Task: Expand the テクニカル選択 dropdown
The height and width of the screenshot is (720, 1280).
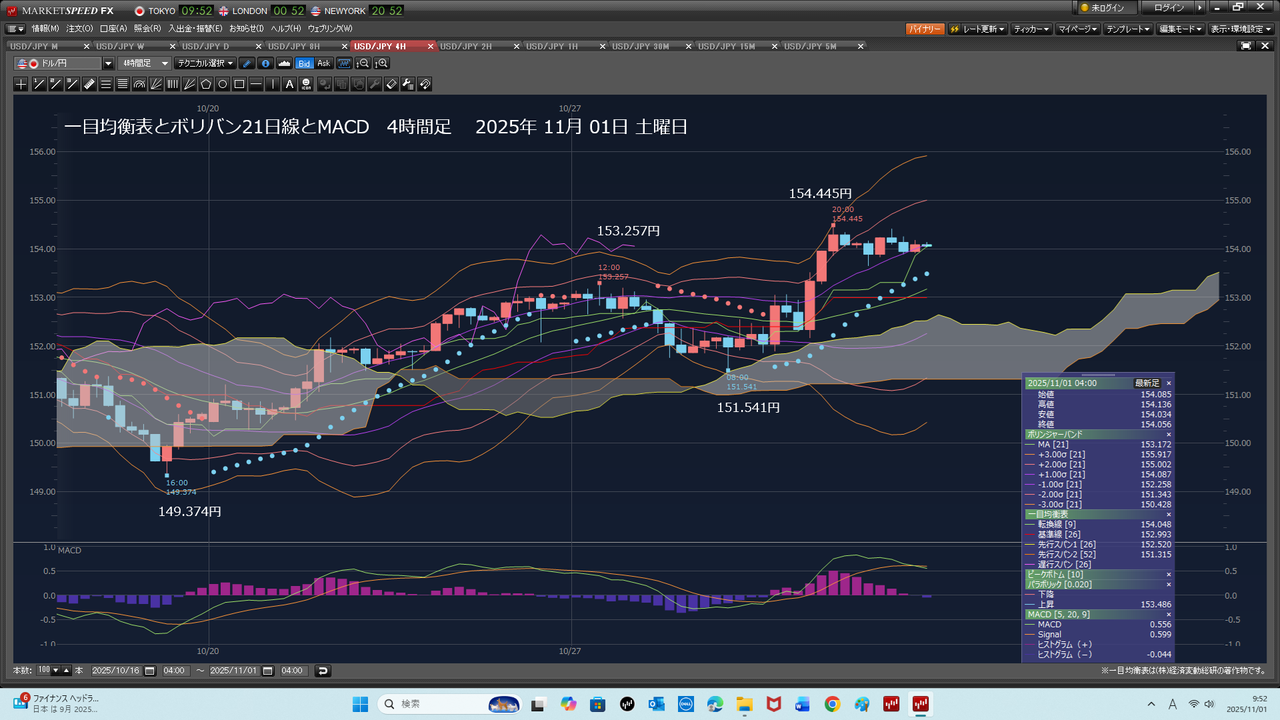Action: coord(205,63)
